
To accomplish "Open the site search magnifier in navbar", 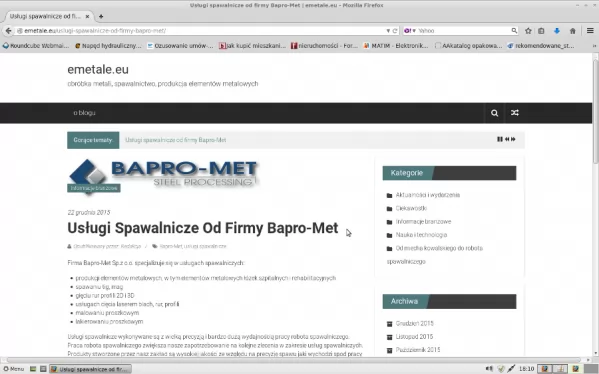I will pos(494,113).
